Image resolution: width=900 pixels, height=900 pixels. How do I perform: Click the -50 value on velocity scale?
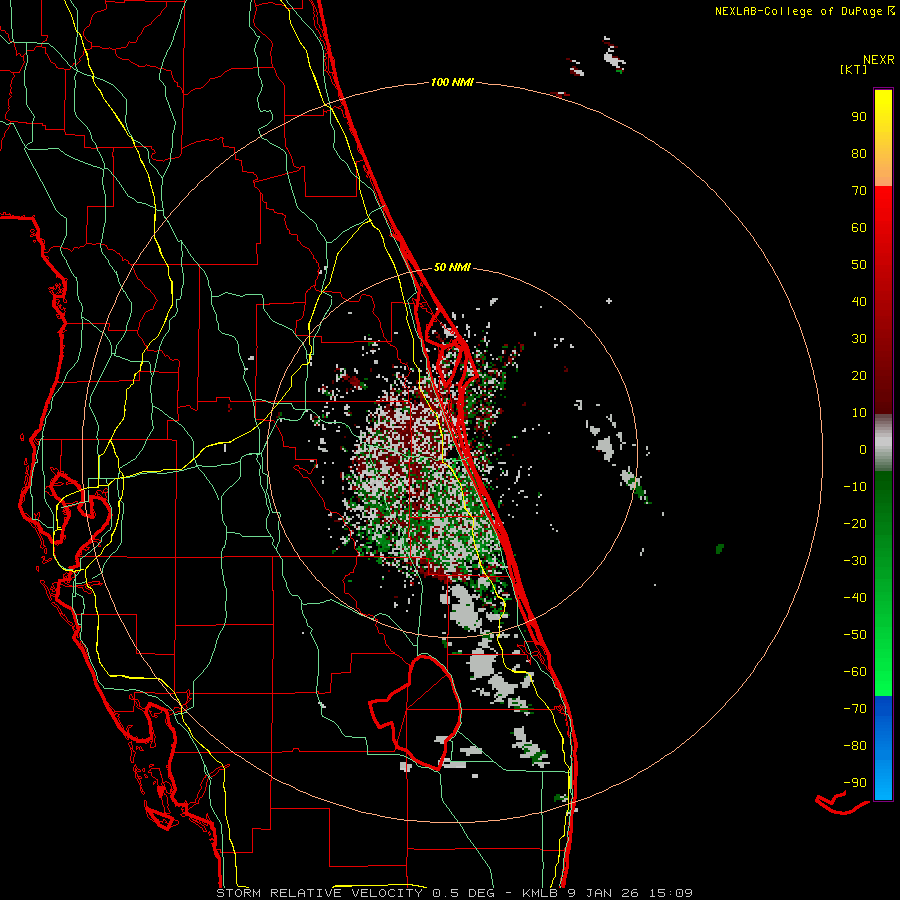[x=855, y=635]
